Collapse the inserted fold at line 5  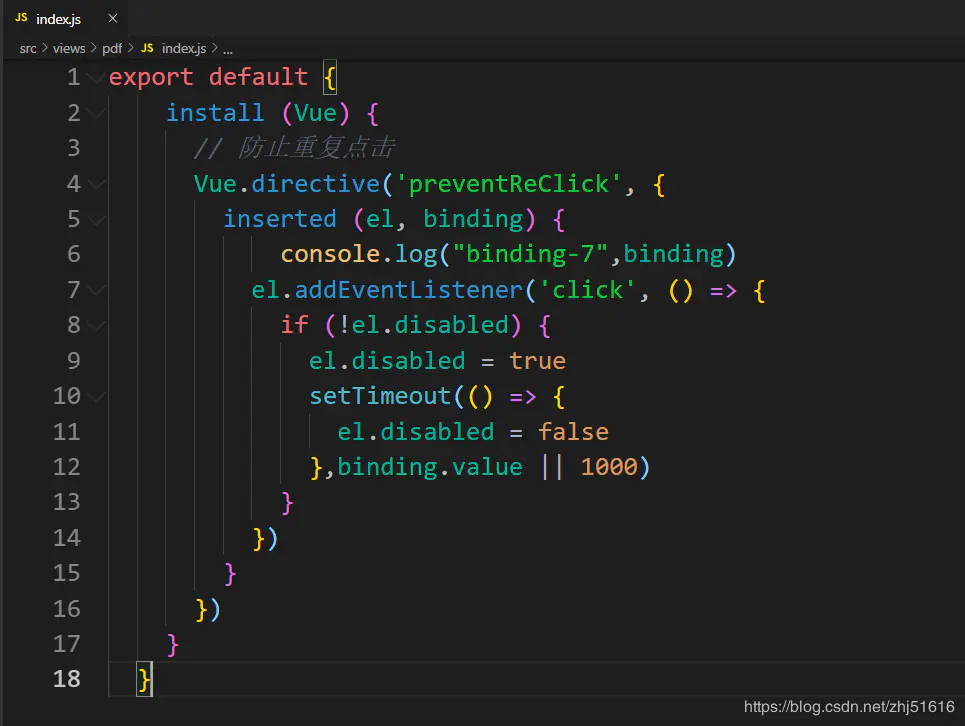click(x=97, y=220)
